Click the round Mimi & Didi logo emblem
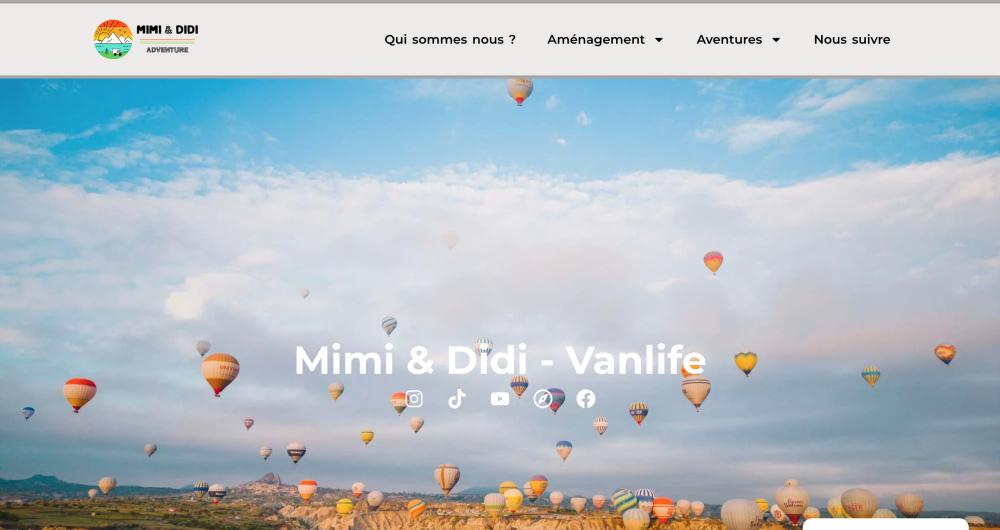 (113, 39)
